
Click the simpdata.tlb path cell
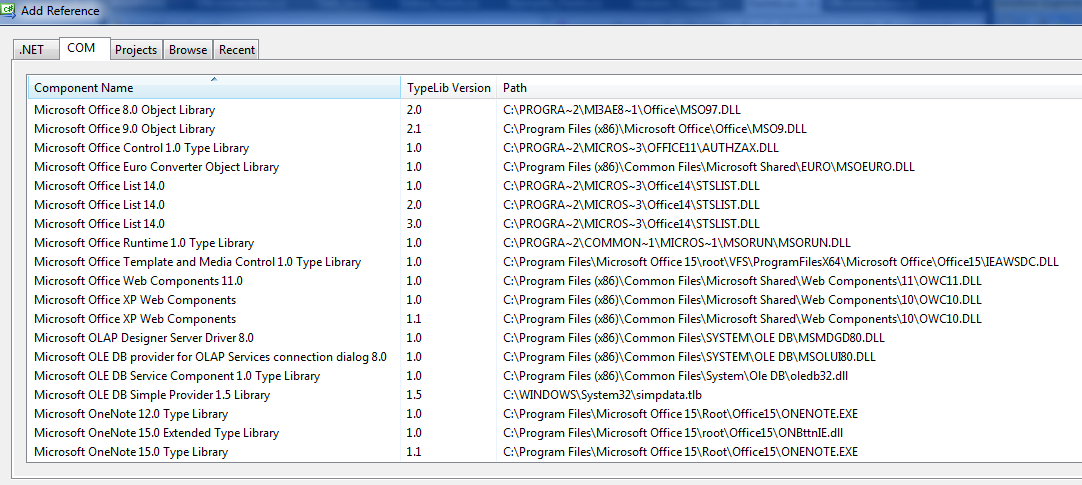(603, 395)
